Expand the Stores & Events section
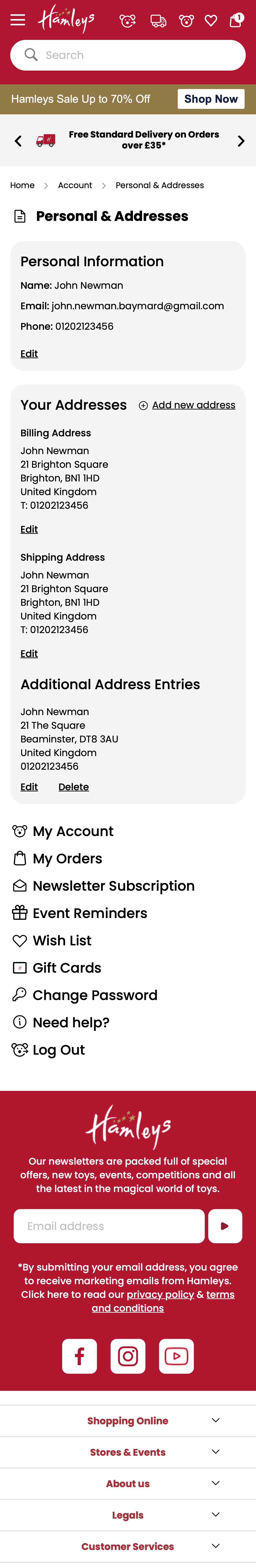 [x=128, y=1452]
